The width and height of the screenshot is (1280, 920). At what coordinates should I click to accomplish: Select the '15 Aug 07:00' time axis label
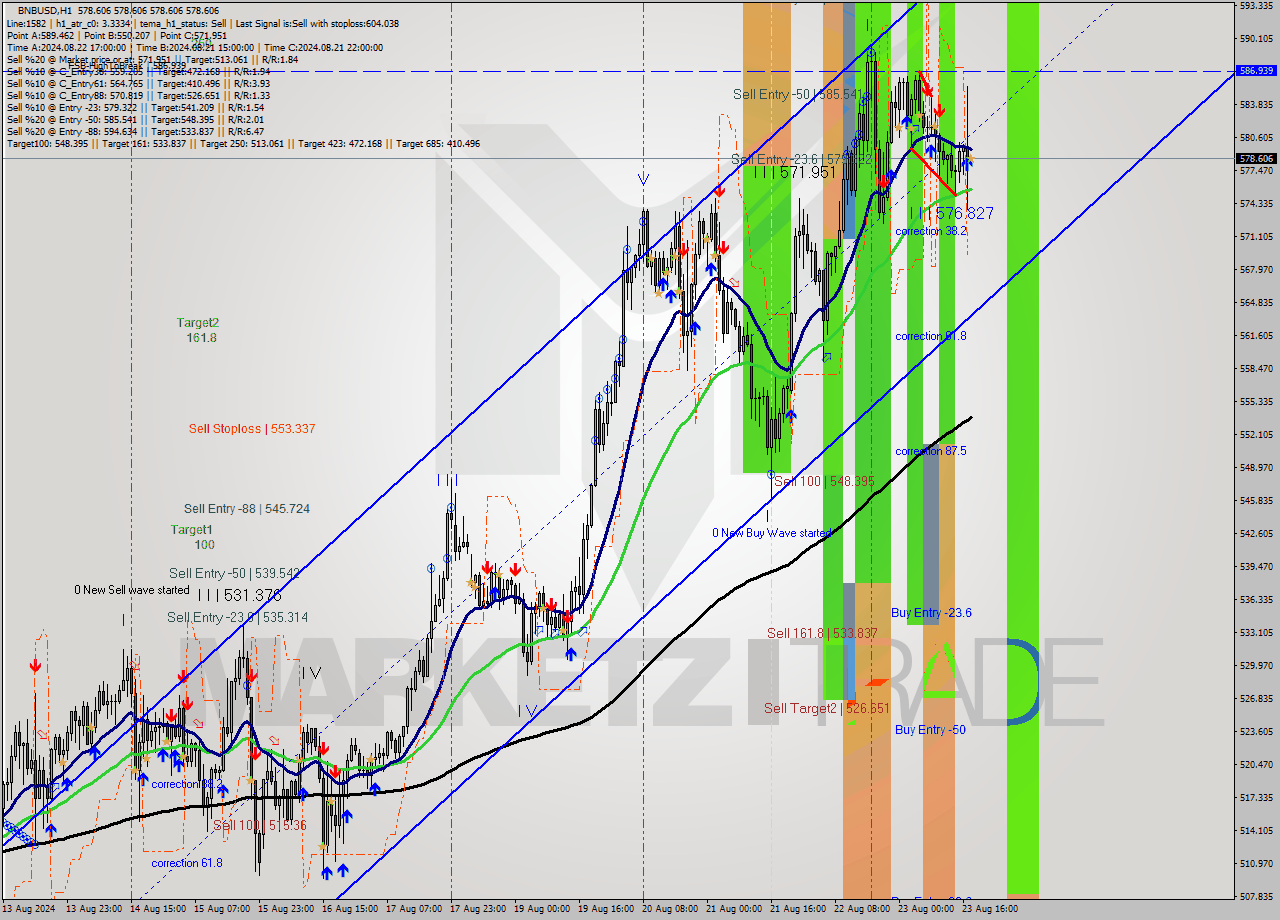pos(221,909)
